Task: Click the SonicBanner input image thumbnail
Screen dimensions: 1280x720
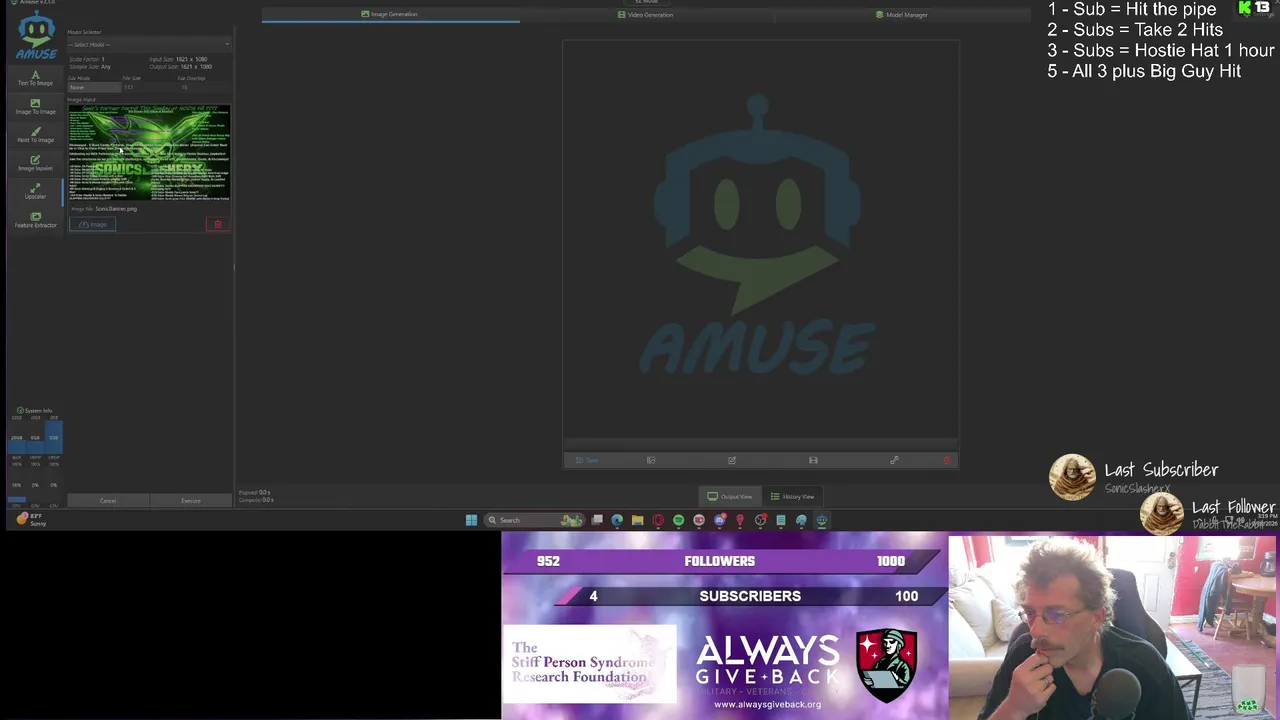Action: coord(149,153)
